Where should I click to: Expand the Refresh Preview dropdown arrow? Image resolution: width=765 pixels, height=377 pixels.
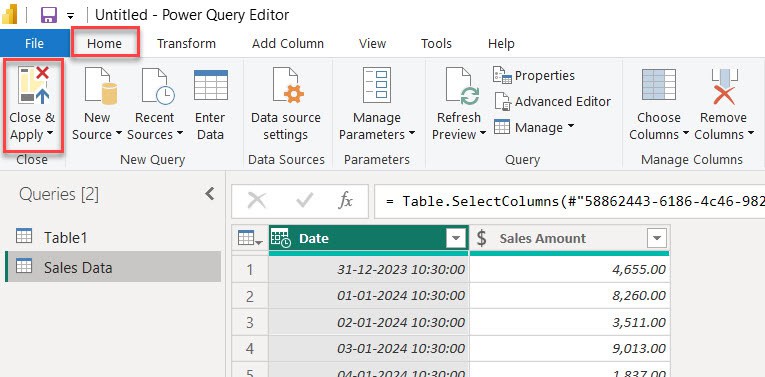click(483, 134)
